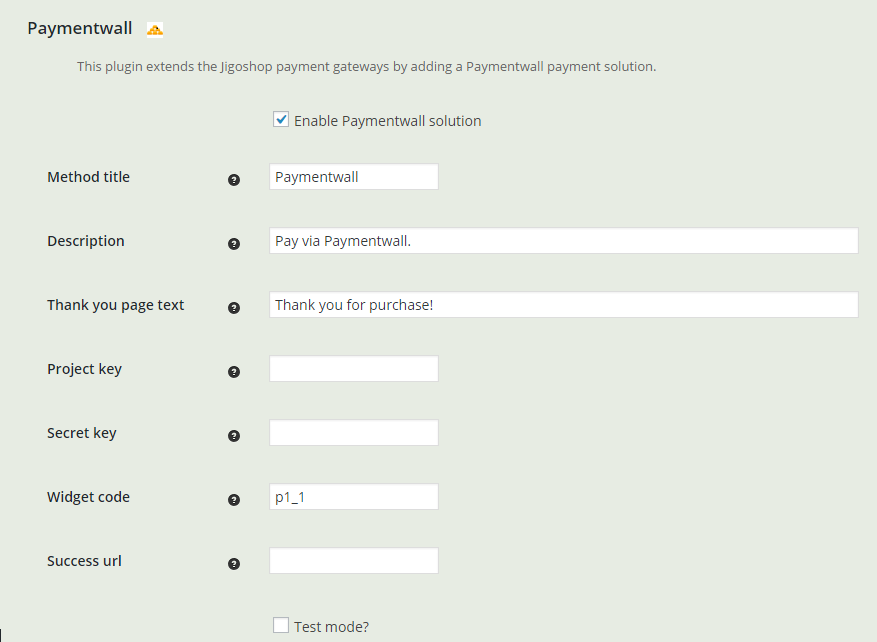Click the Success url label
This screenshot has height=642, width=877.
[x=84, y=561]
